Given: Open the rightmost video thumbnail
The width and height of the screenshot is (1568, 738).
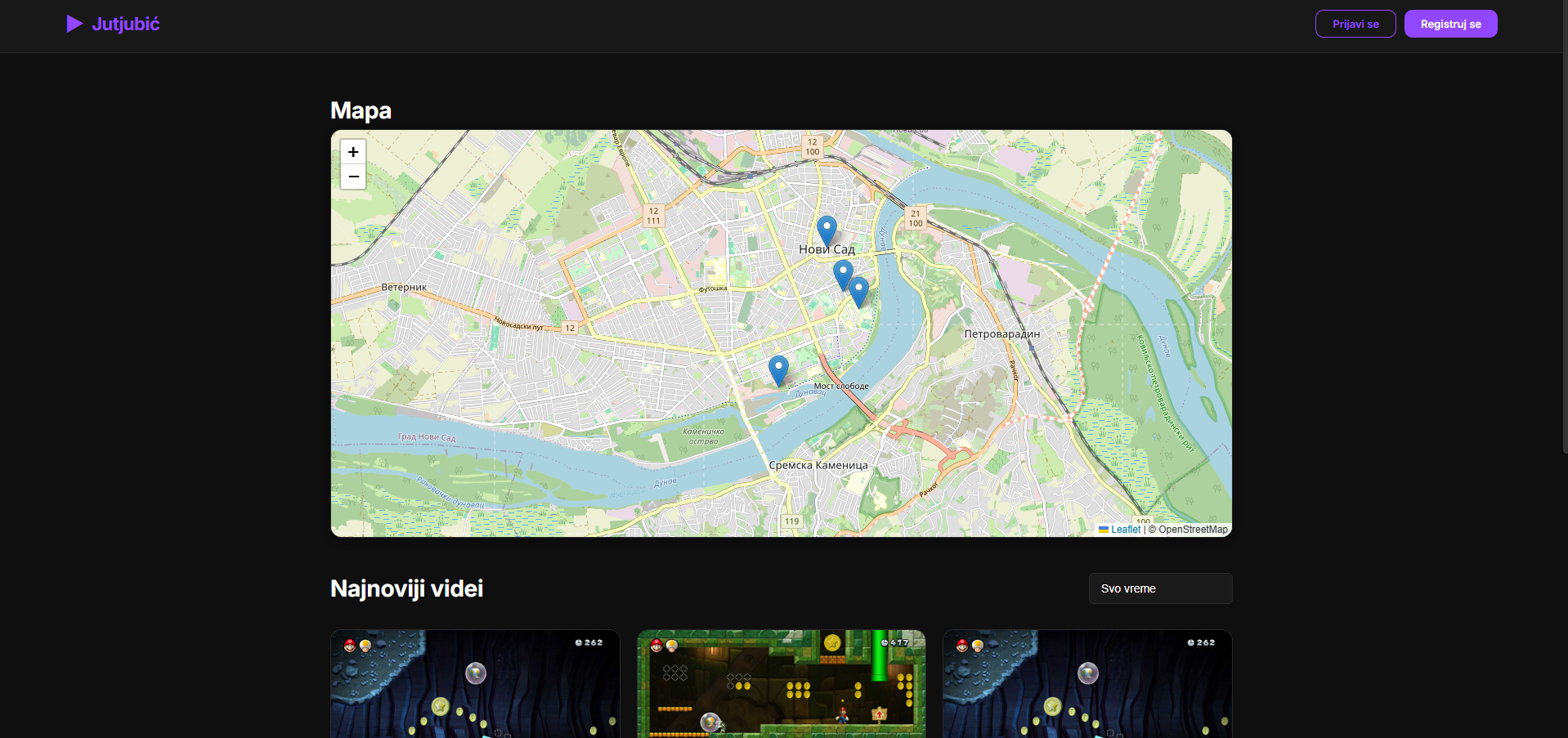Looking at the screenshot, I should pos(1086,683).
